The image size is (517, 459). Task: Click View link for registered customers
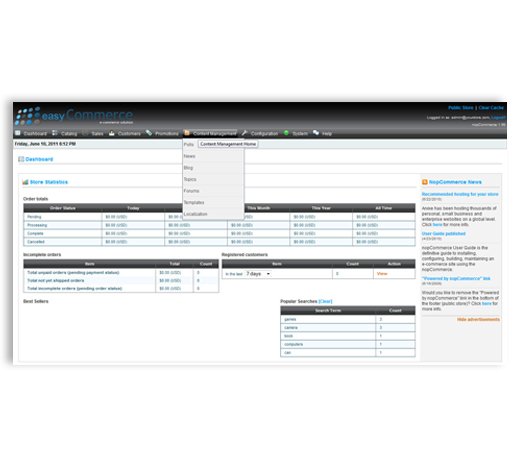click(382, 274)
